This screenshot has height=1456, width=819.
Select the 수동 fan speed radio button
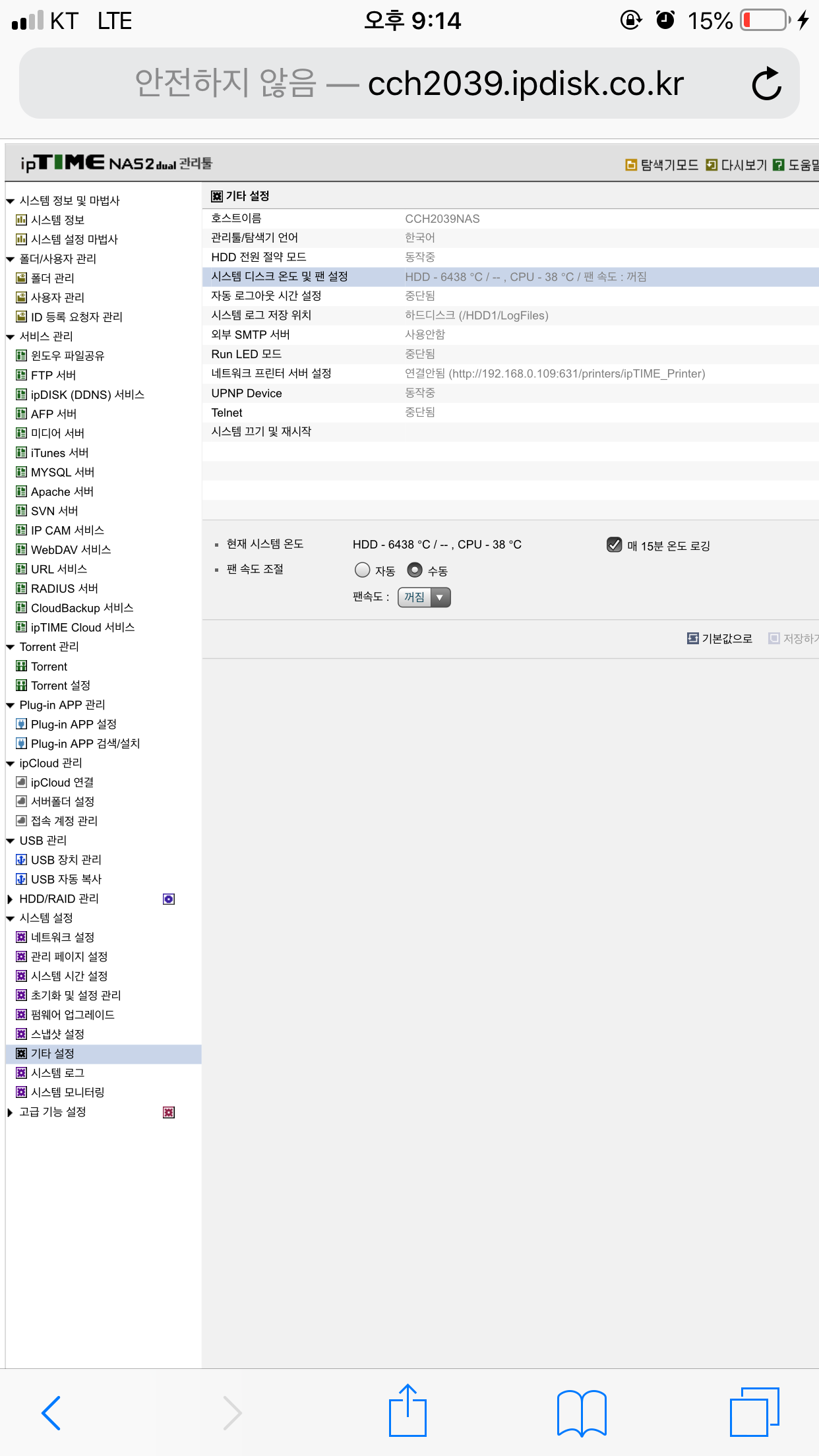coord(414,570)
